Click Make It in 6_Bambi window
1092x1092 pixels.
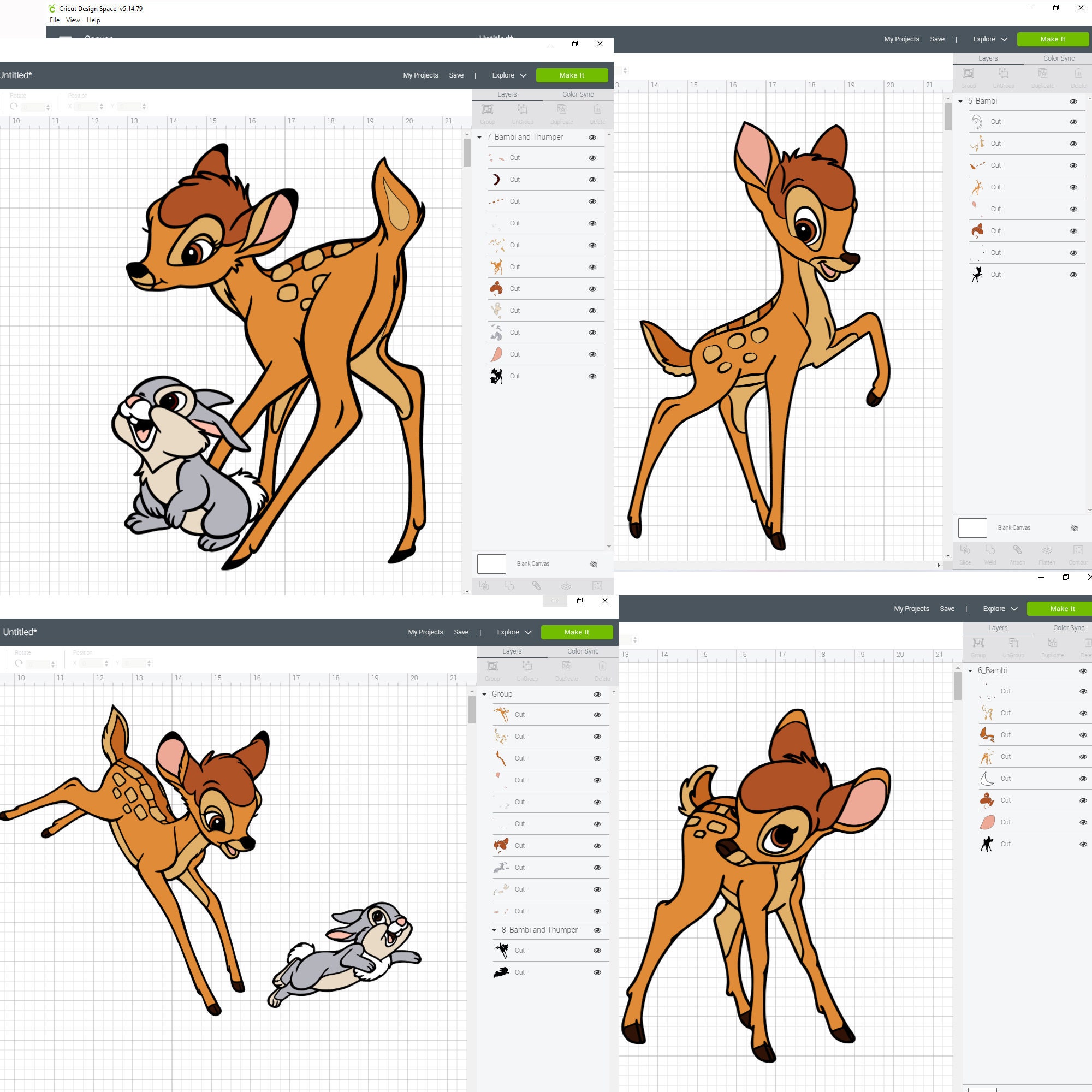click(1059, 609)
